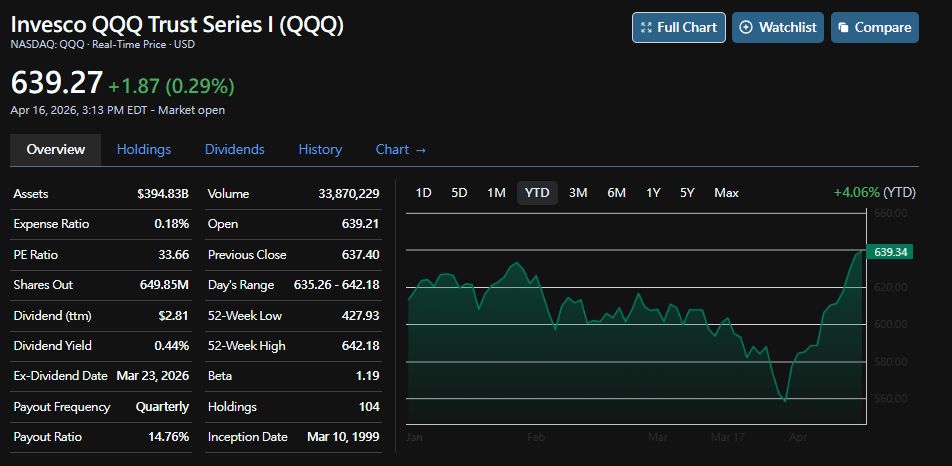
Task: Show the Max chart range
Action: (726, 192)
